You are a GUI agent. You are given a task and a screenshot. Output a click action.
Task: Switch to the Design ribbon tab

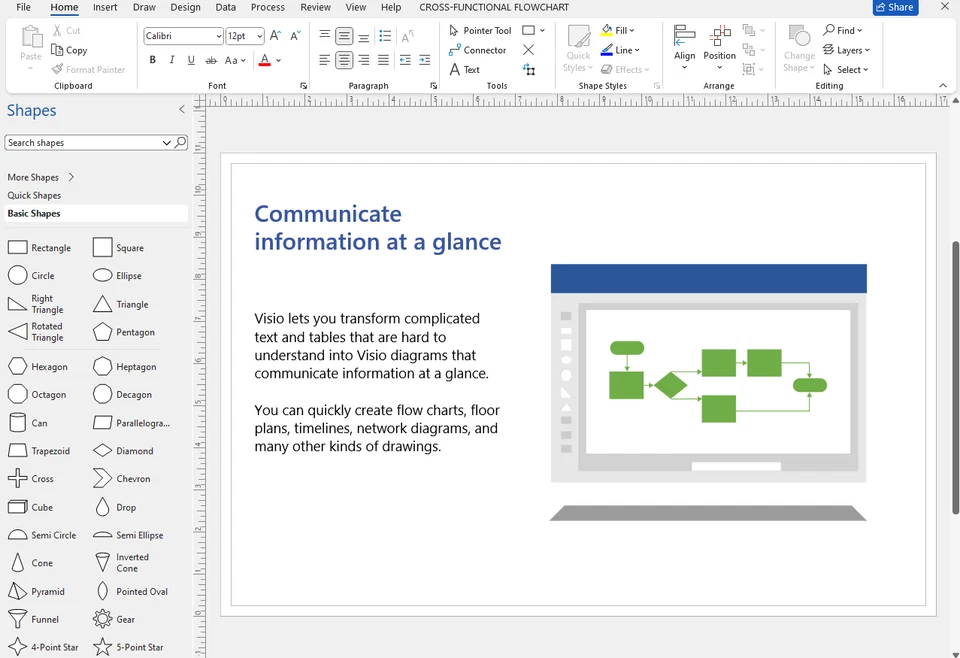point(185,7)
